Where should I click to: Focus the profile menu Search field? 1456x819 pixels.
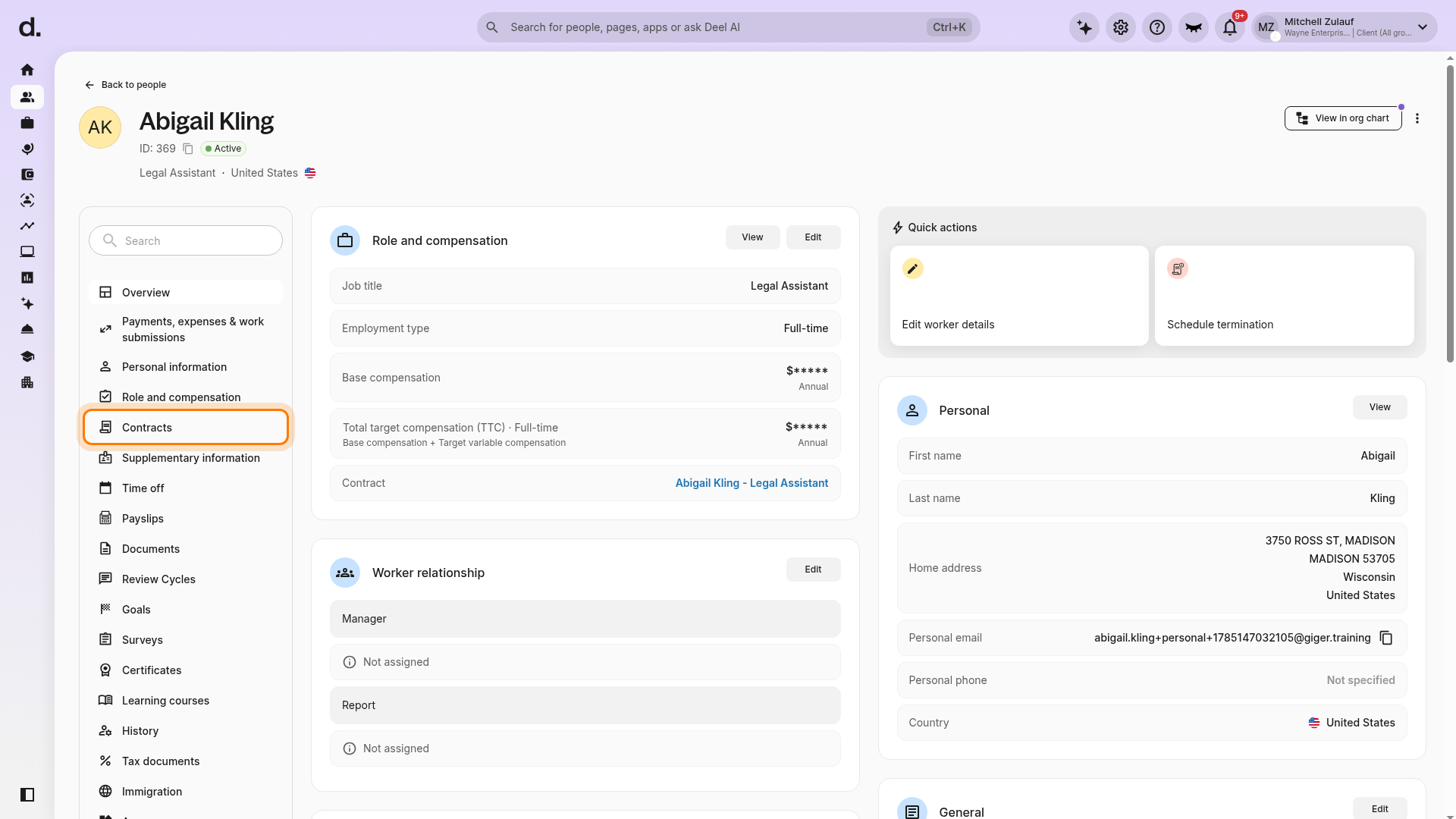(186, 240)
